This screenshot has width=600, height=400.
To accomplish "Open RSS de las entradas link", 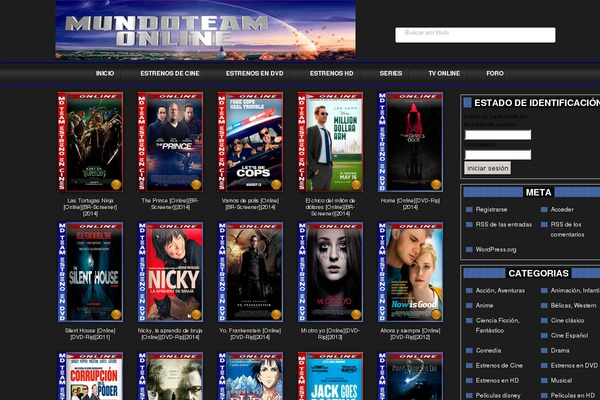I will (x=504, y=224).
